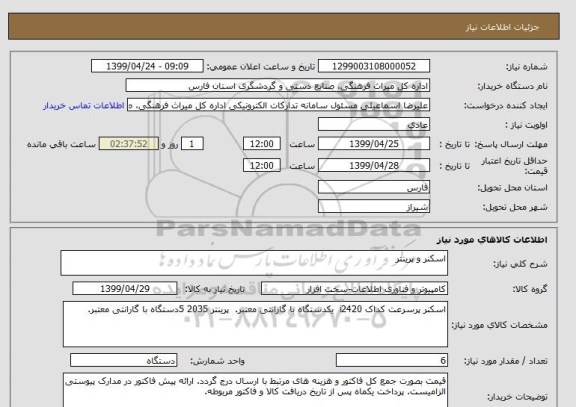Click the goods group field کامپیوتر و فناوری اطلاعات

click(x=354, y=289)
